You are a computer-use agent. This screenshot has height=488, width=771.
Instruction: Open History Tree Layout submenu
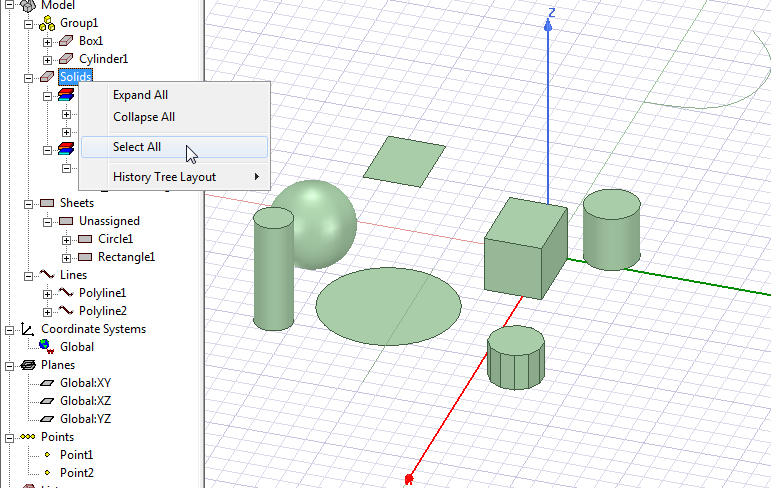(x=165, y=177)
